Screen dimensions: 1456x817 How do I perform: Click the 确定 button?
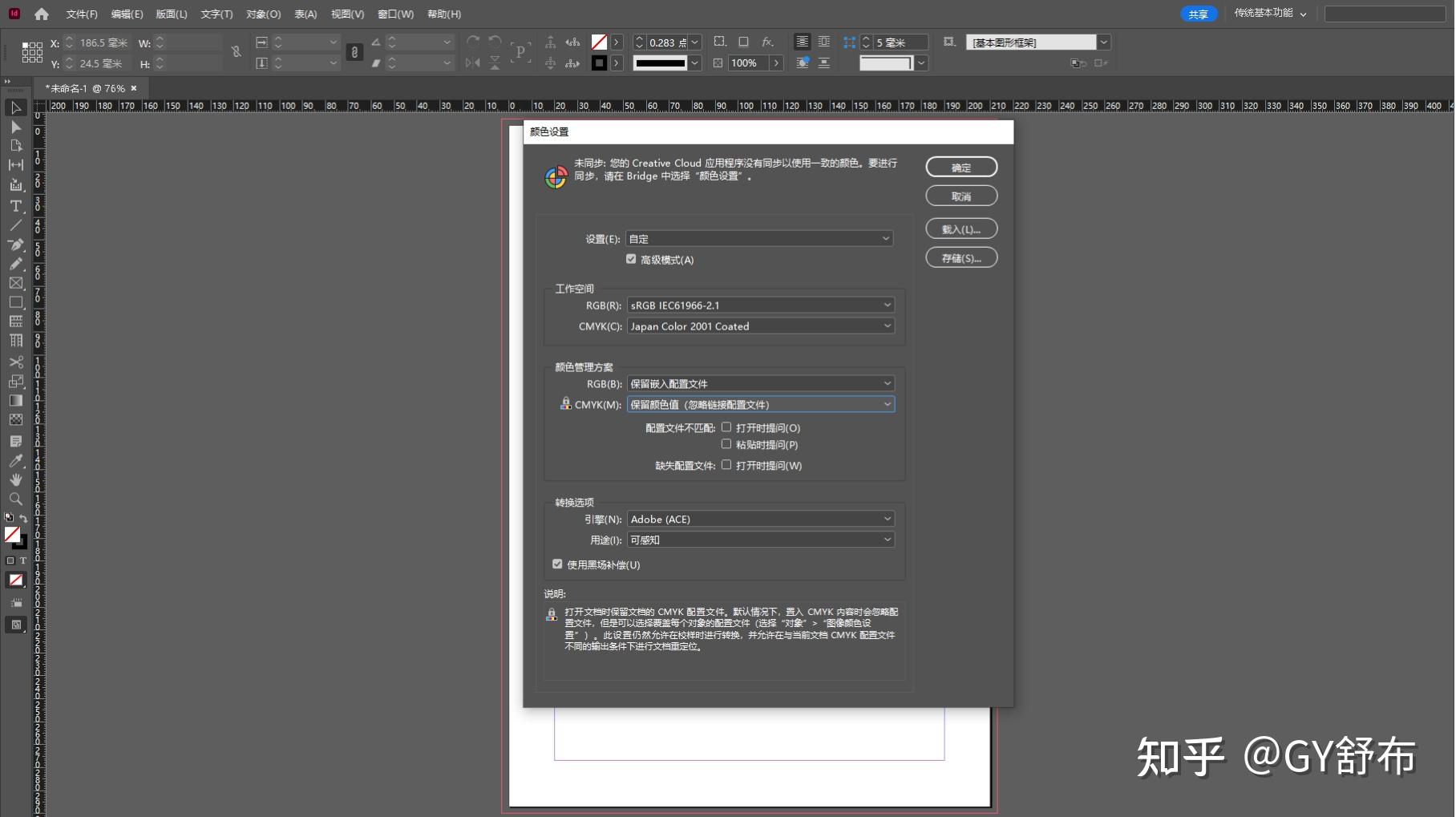(961, 167)
